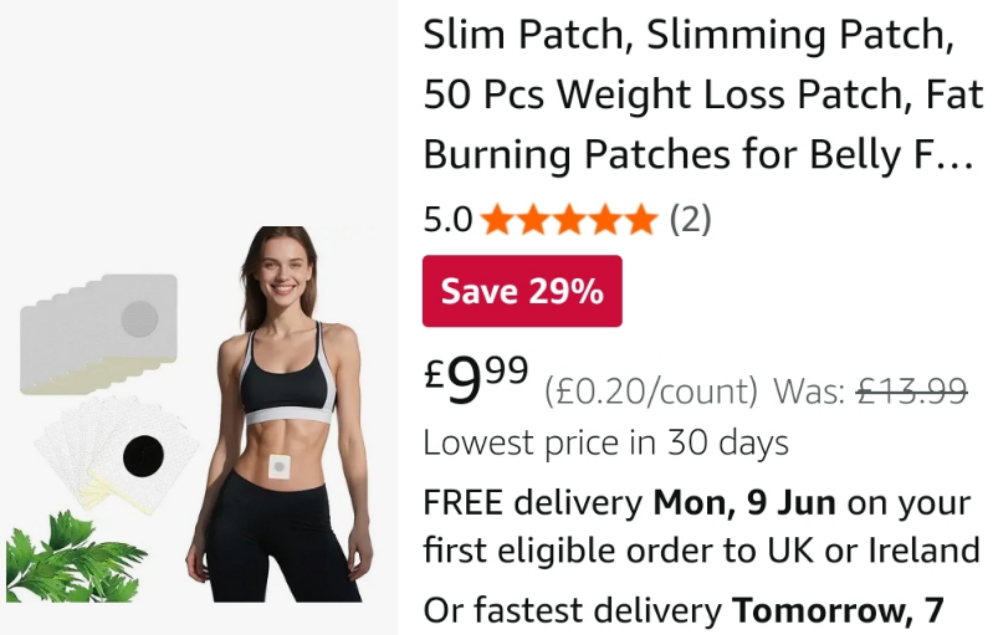
Task: Select the red Save 29% badge
Action: (x=522, y=291)
